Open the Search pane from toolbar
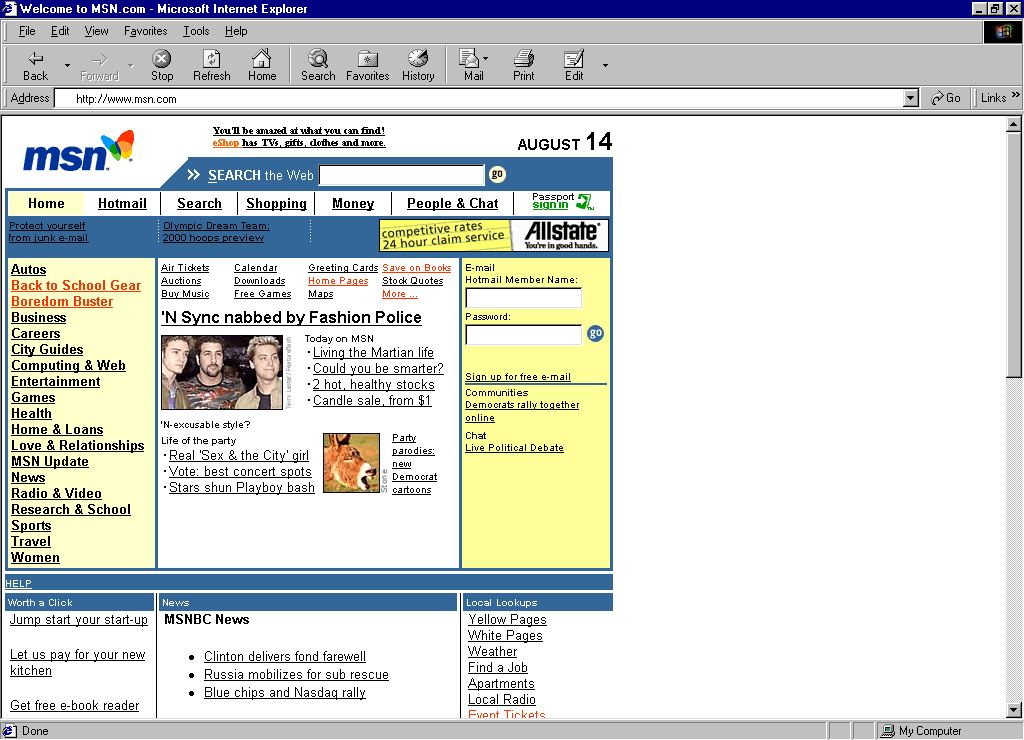 (x=318, y=66)
